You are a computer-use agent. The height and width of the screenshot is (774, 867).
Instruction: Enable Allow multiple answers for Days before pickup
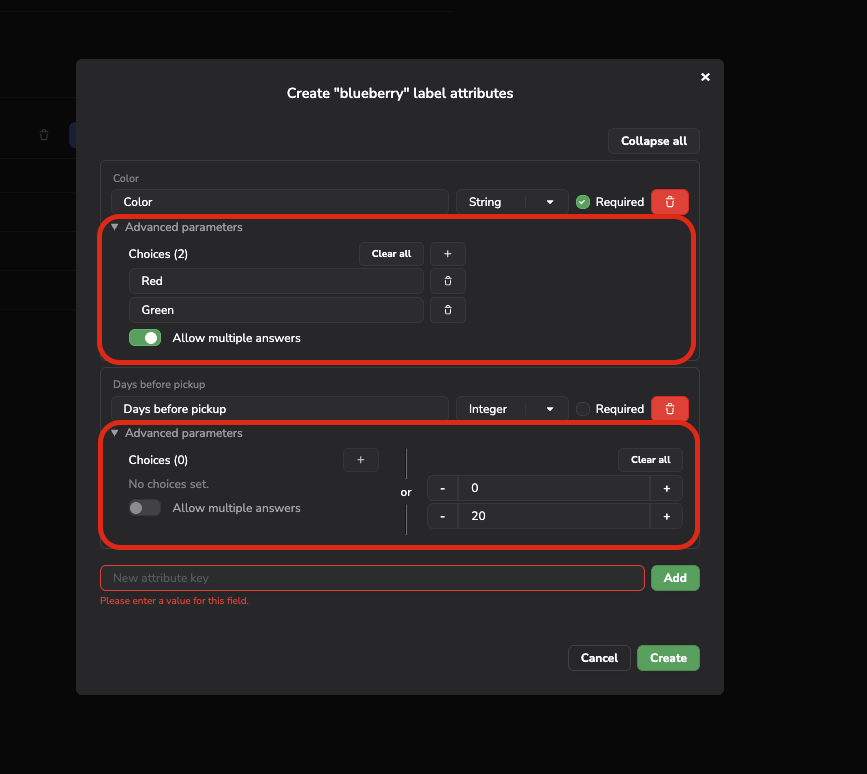pyautogui.click(x=145, y=508)
